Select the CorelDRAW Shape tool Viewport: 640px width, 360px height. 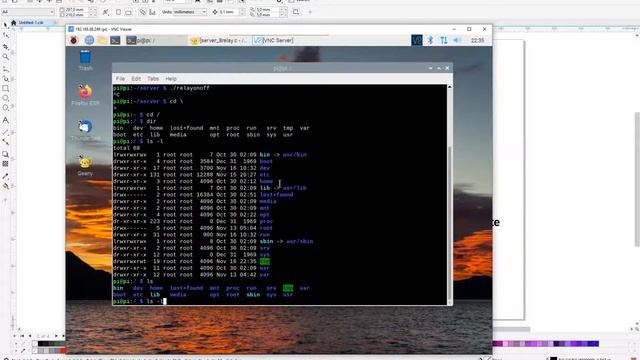click(x=5, y=36)
